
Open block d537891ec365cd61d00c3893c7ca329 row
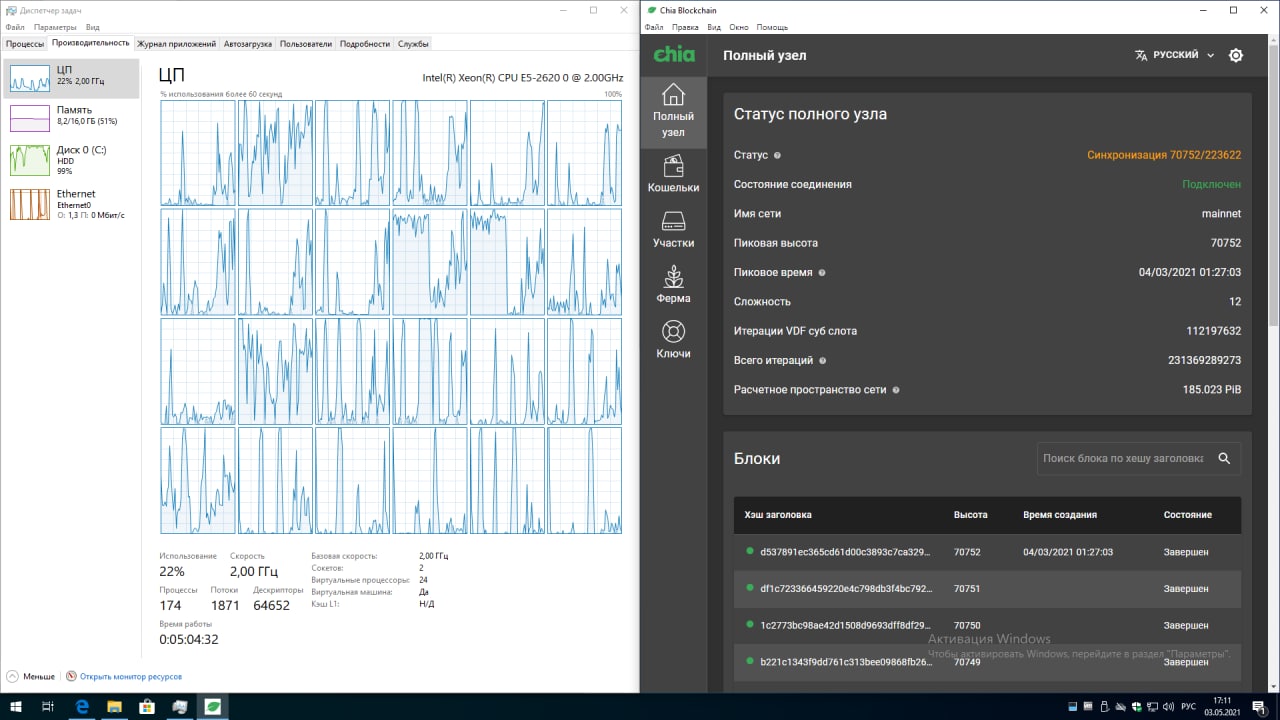(x=987, y=552)
